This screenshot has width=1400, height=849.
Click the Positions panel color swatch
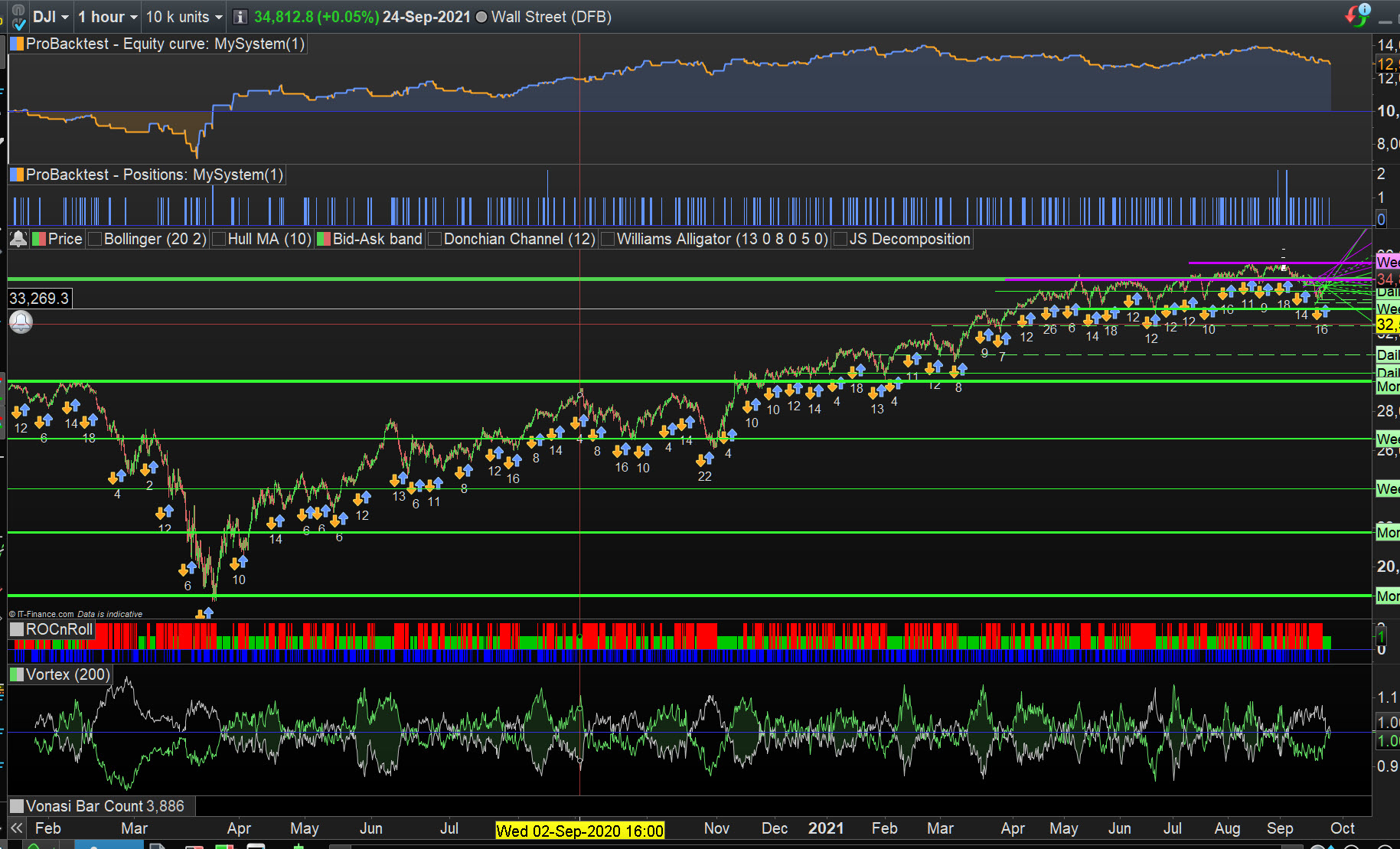pyautogui.click(x=17, y=175)
